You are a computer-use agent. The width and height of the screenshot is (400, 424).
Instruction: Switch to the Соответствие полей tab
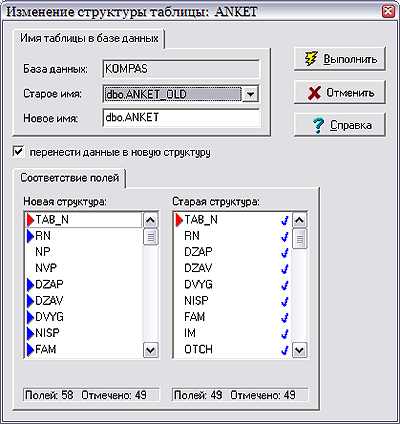pyautogui.click(x=69, y=178)
